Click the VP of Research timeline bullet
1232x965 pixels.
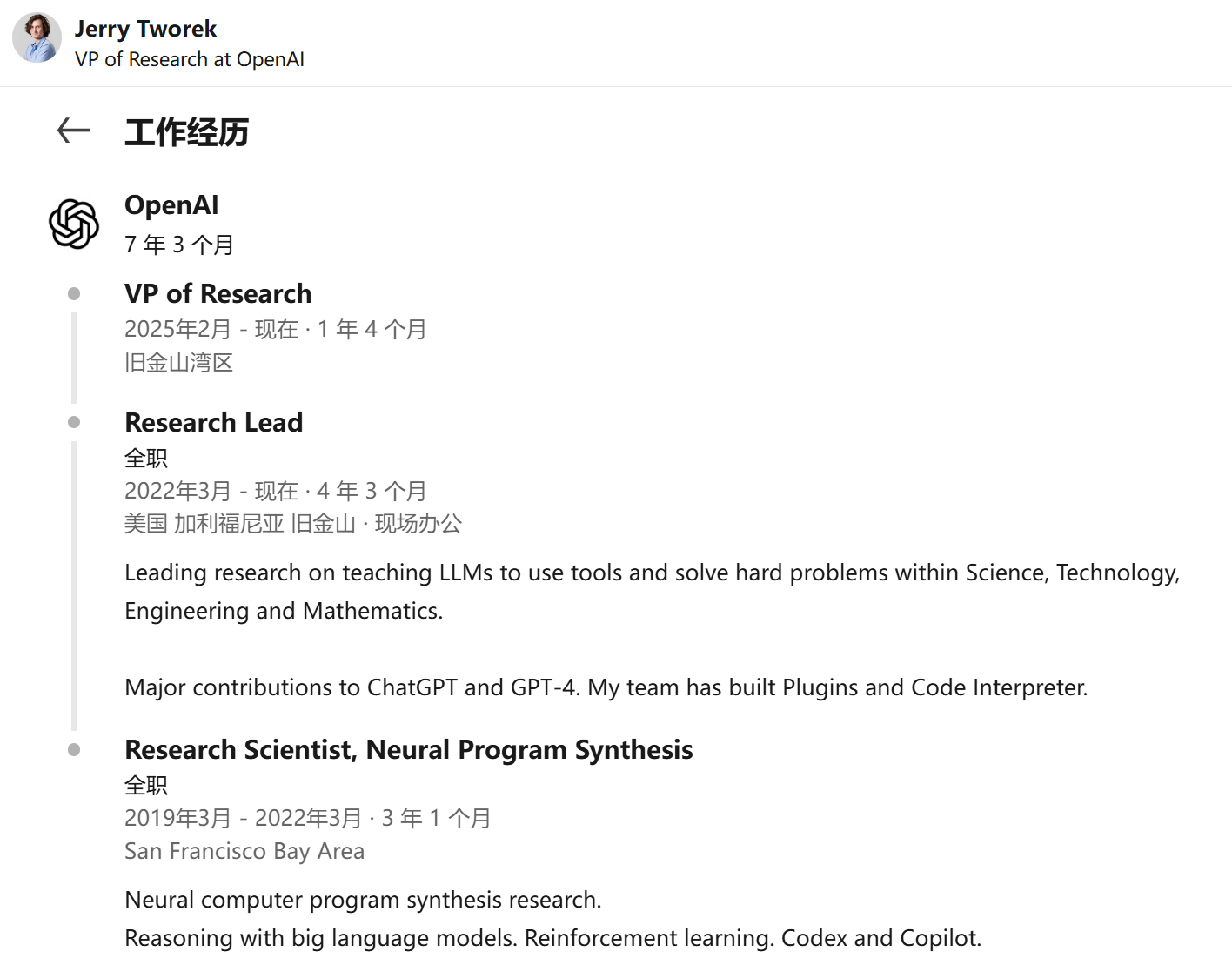pos(74,294)
